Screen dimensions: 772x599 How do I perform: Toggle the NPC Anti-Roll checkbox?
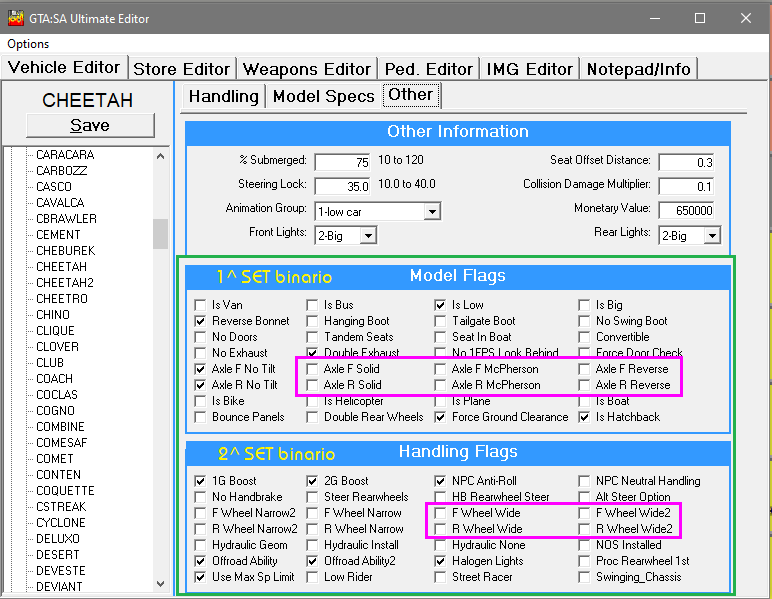(x=440, y=481)
